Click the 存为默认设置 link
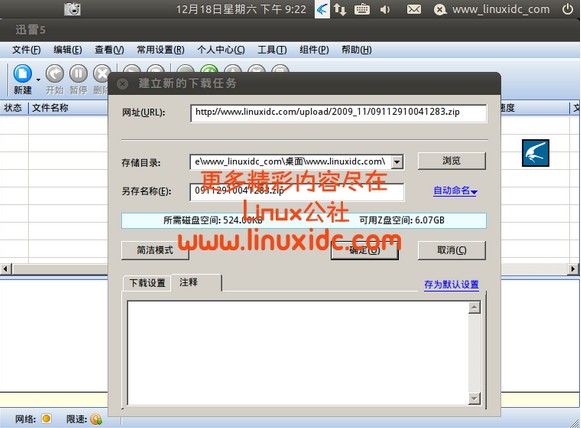This screenshot has width=581, height=428. click(451, 285)
